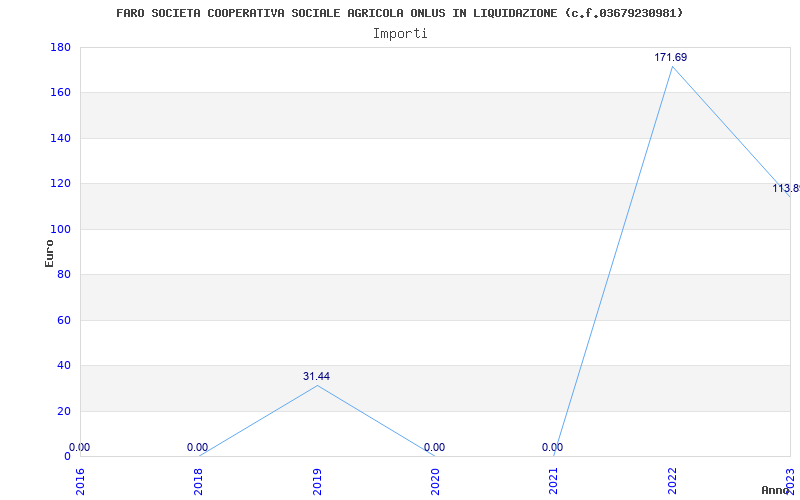Click the Anno axis title
The width and height of the screenshot is (800, 500).
click(775, 490)
